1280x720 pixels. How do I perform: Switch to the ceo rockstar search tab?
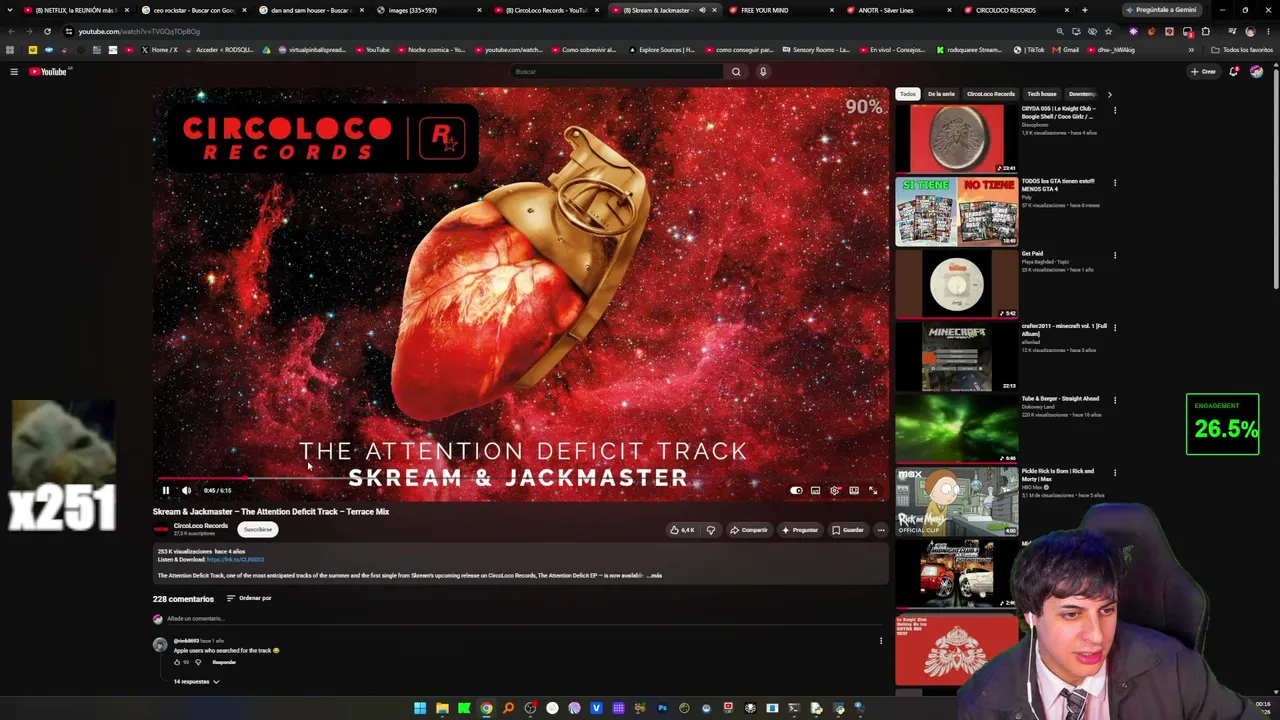192,10
